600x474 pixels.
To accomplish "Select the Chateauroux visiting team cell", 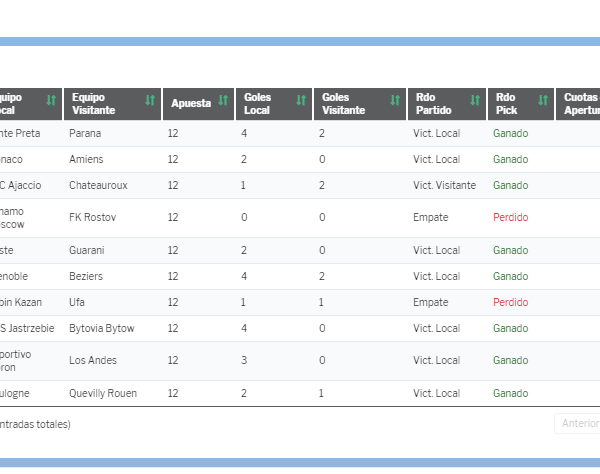I will click(98, 185).
